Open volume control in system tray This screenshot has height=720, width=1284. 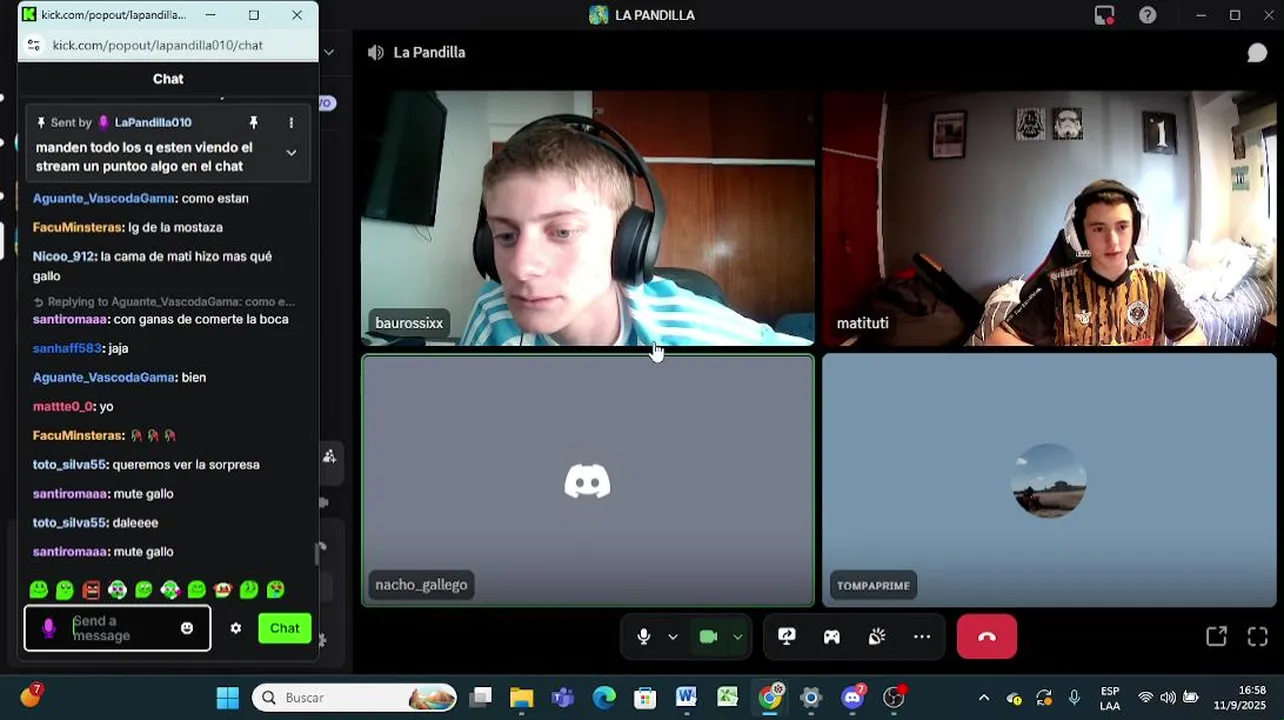1168,698
